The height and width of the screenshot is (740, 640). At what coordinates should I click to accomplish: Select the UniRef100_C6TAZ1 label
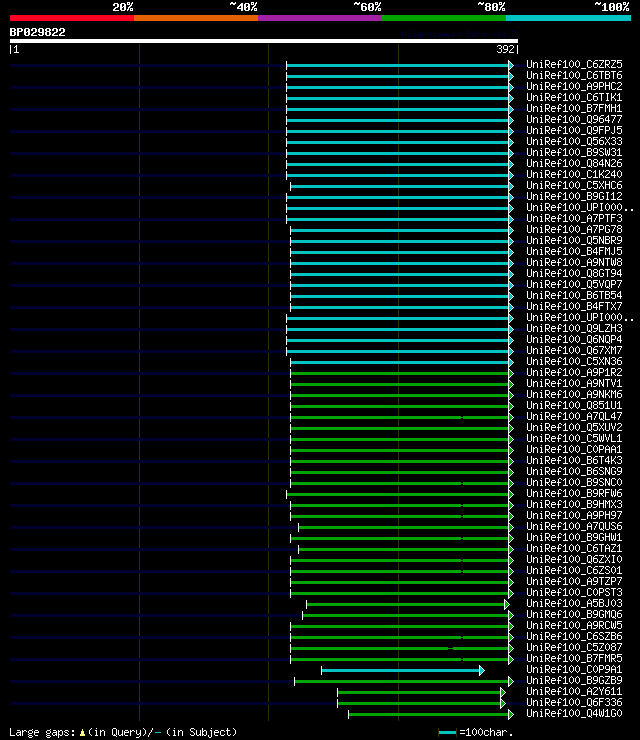tap(574, 549)
